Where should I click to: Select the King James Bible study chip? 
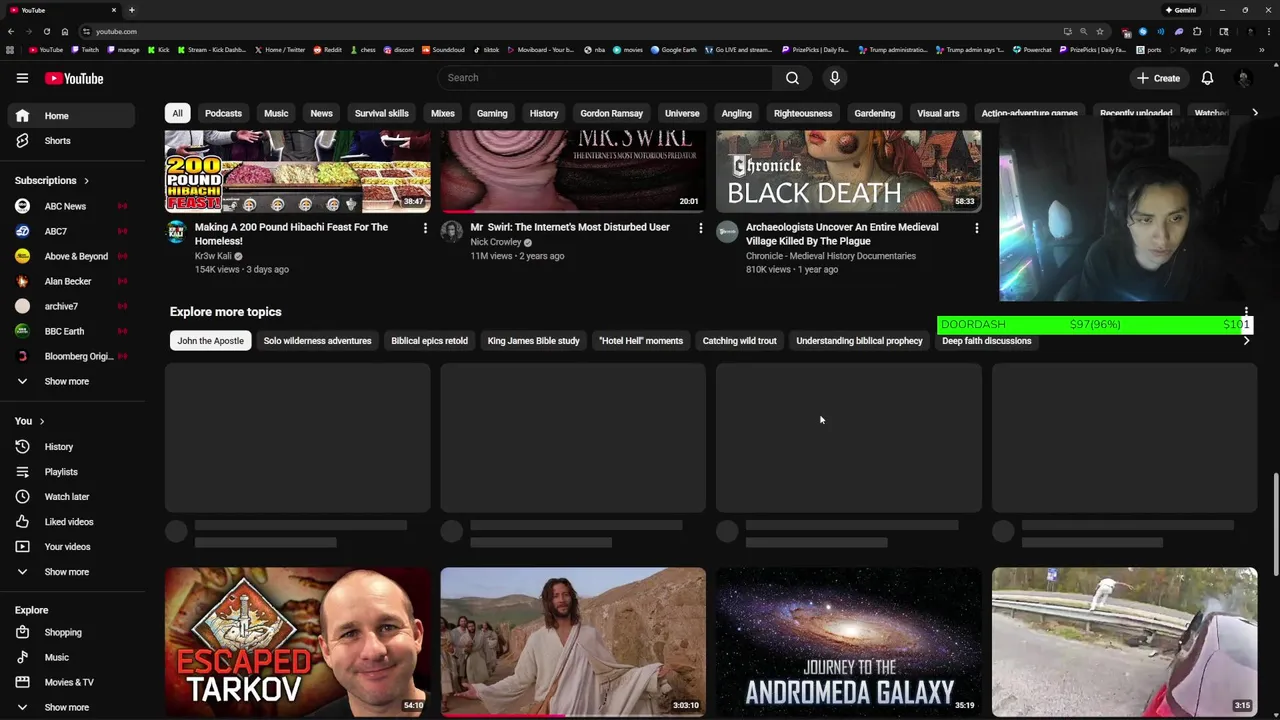tap(533, 341)
